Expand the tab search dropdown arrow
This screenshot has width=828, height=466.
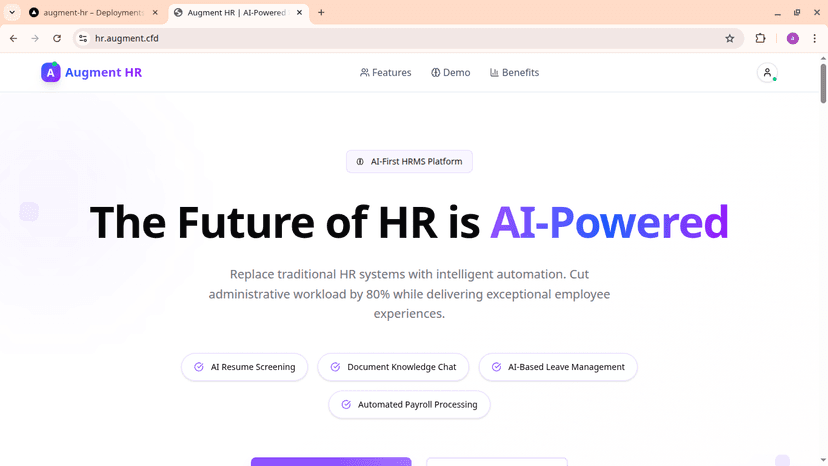point(10,12)
